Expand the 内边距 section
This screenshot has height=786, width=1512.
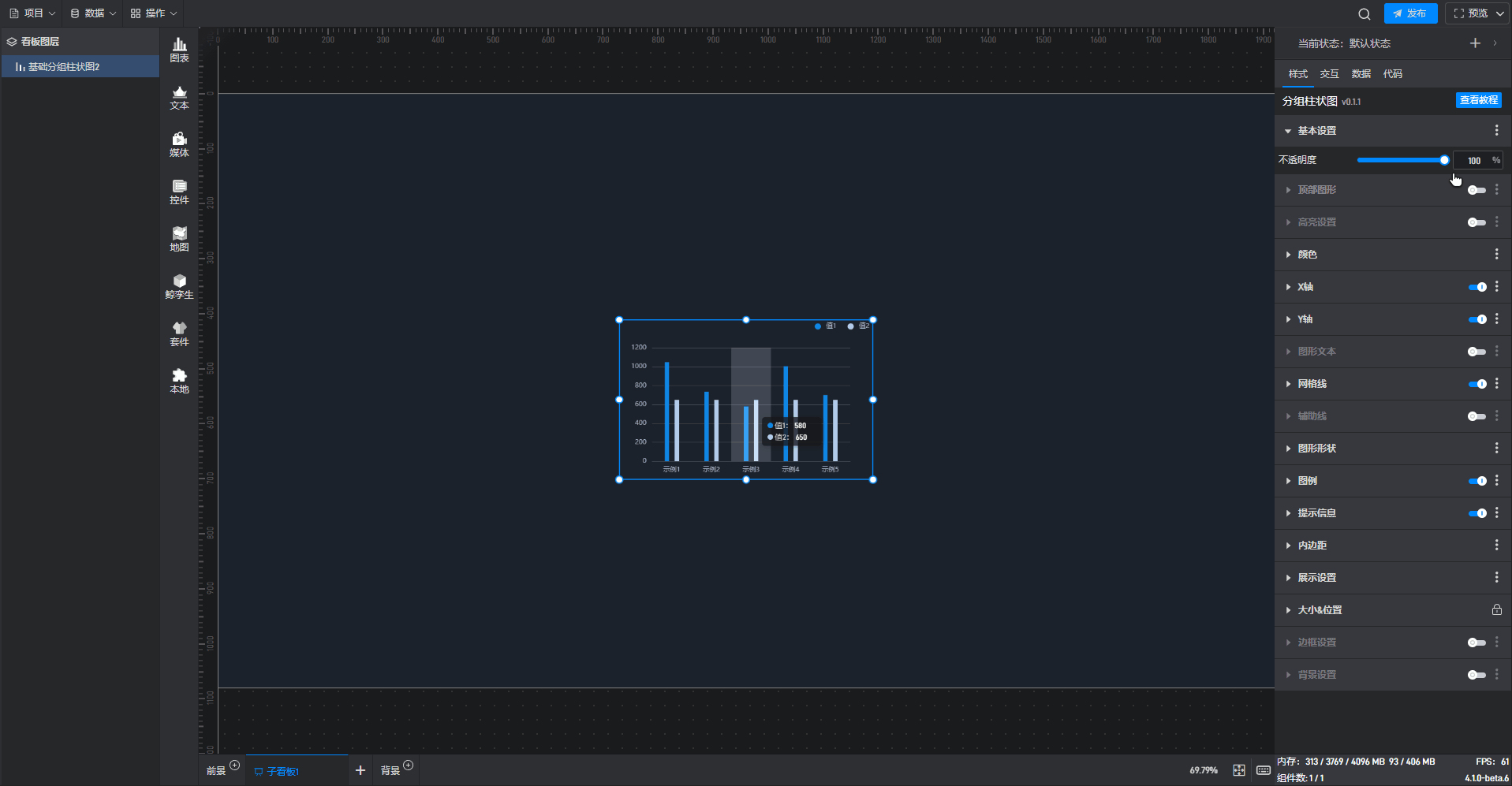pos(1288,546)
